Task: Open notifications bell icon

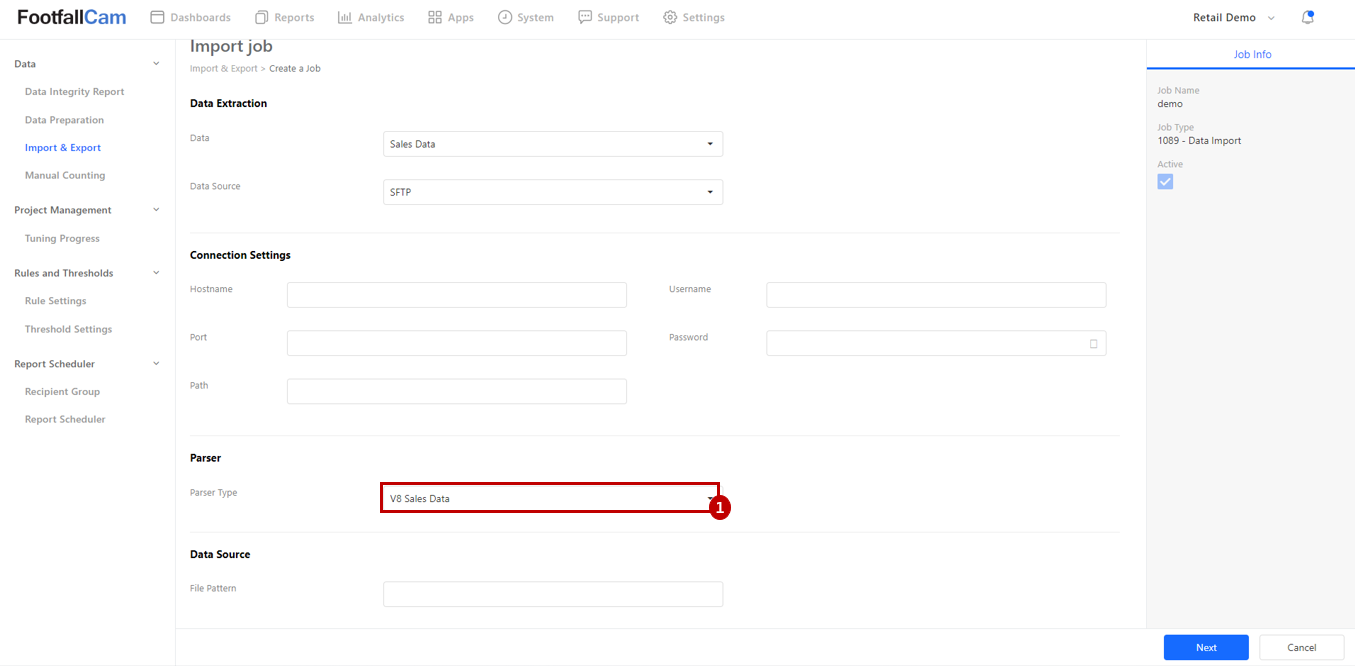Action: tap(1307, 17)
